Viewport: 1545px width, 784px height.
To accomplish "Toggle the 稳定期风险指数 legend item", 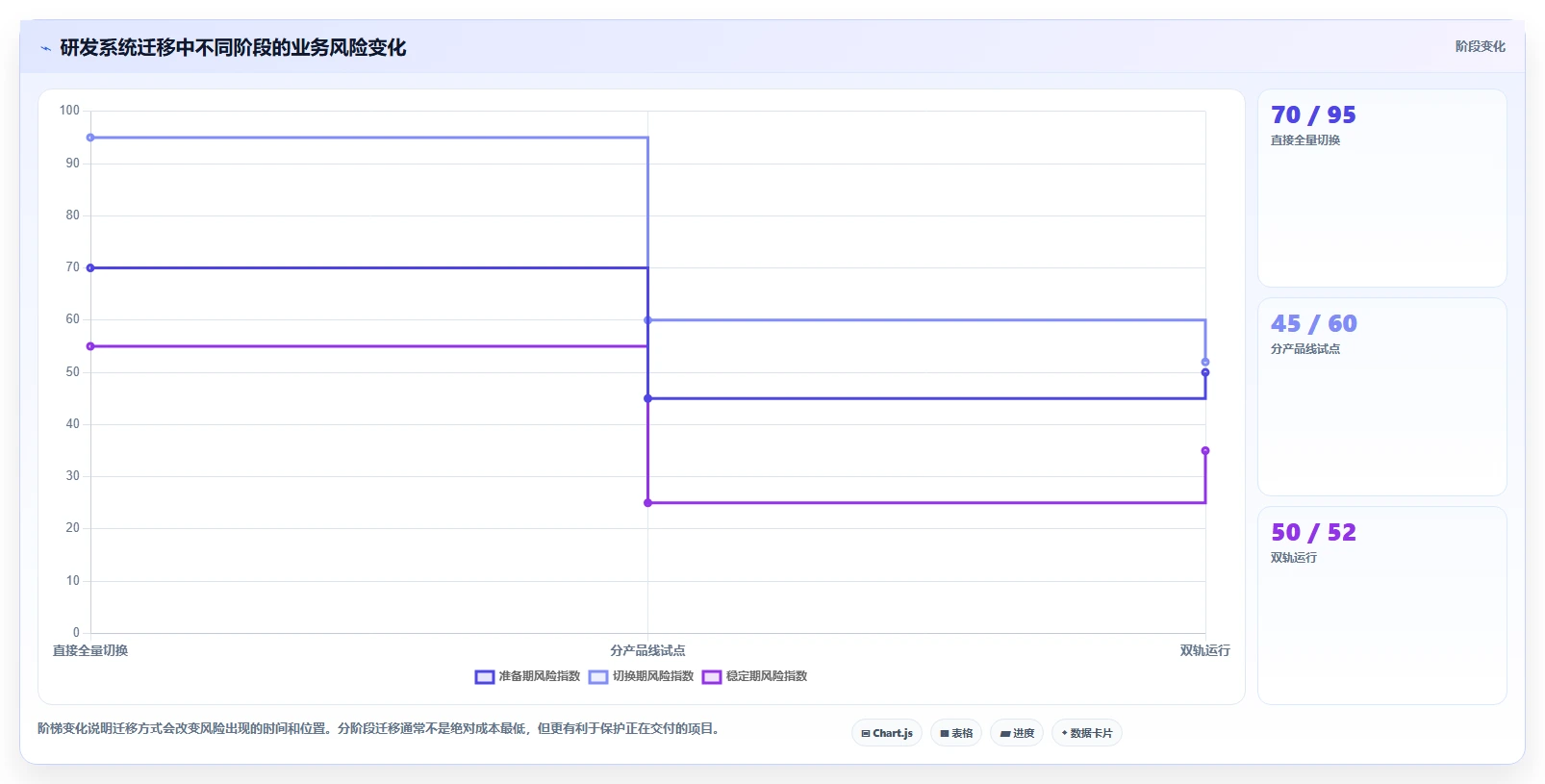I will tap(755, 676).
